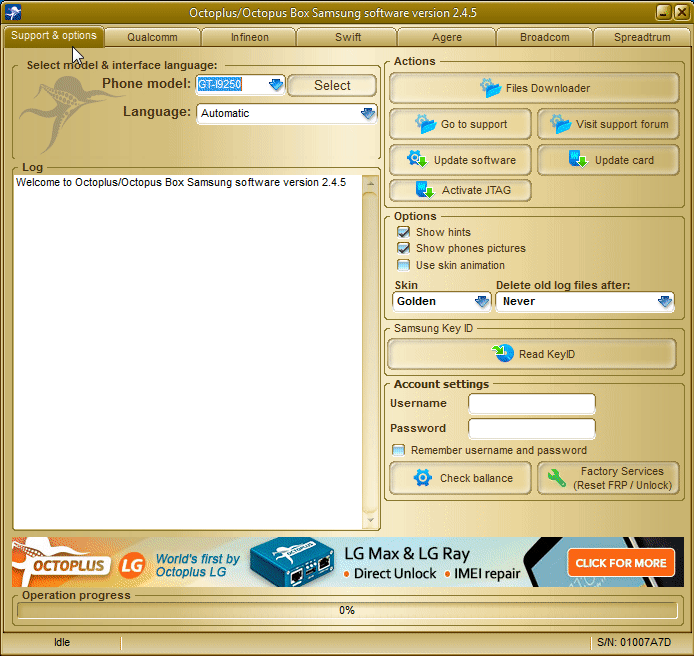Click CLICK FOR MORE on the banner

(621, 563)
